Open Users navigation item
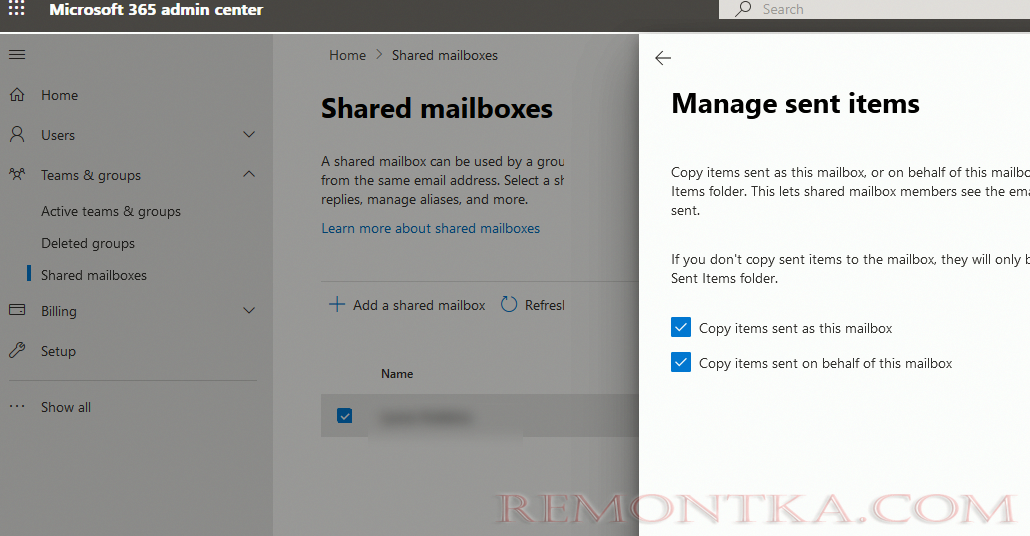Screen dimensions: 1030x536 (x=58, y=135)
